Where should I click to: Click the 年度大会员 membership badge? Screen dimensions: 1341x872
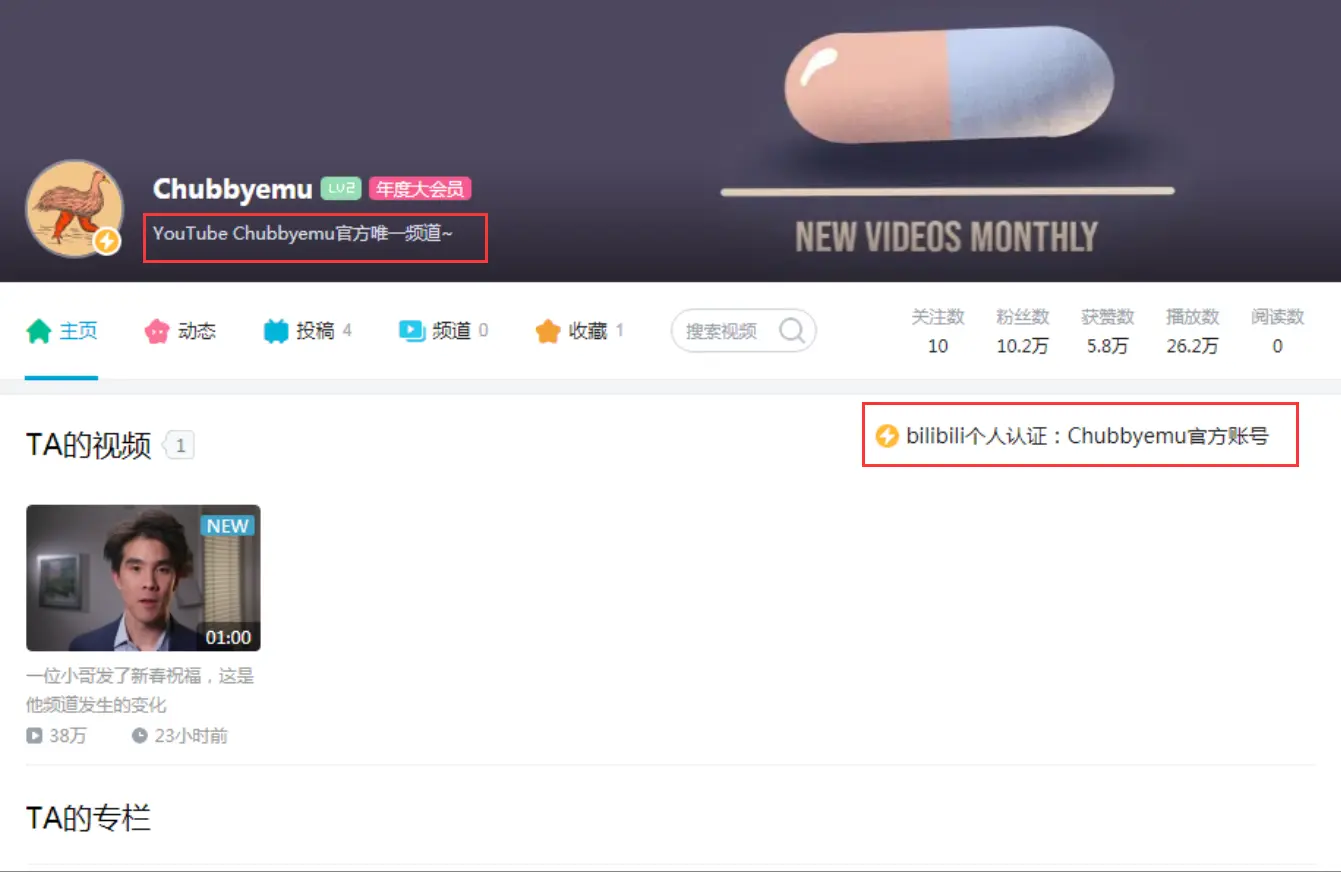[x=420, y=188]
